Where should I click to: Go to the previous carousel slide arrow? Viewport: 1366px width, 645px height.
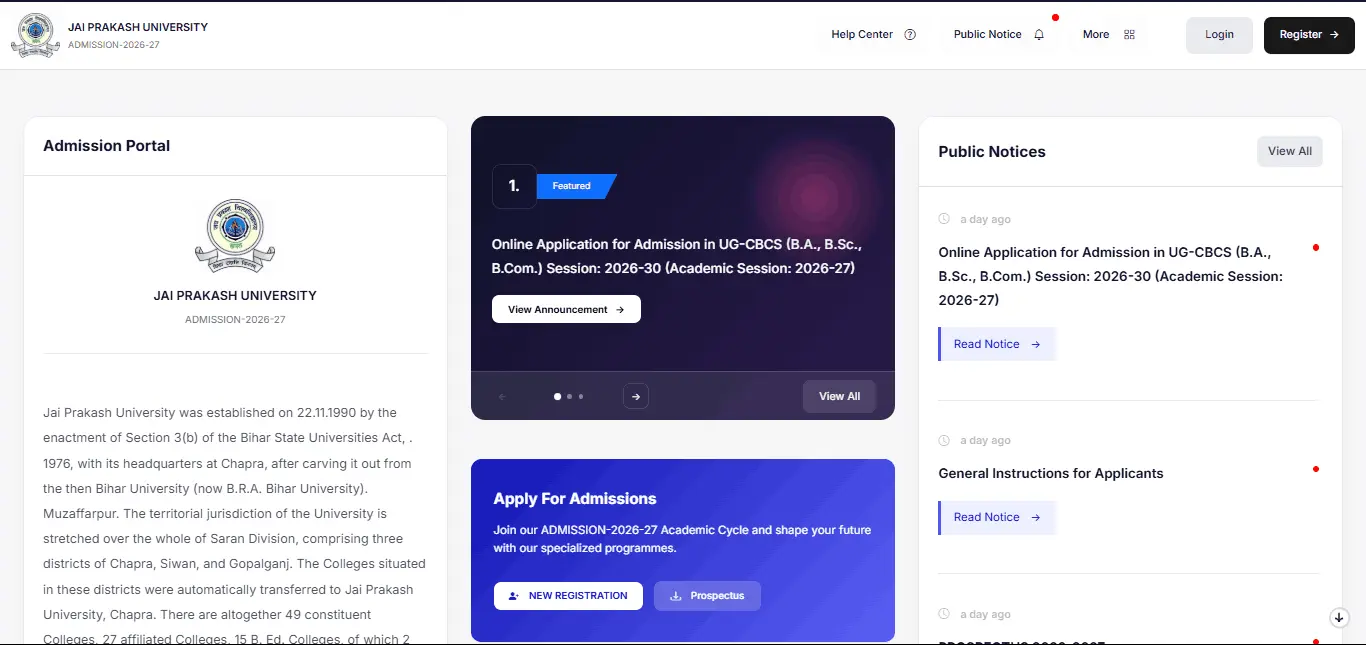click(x=502, y=397)
